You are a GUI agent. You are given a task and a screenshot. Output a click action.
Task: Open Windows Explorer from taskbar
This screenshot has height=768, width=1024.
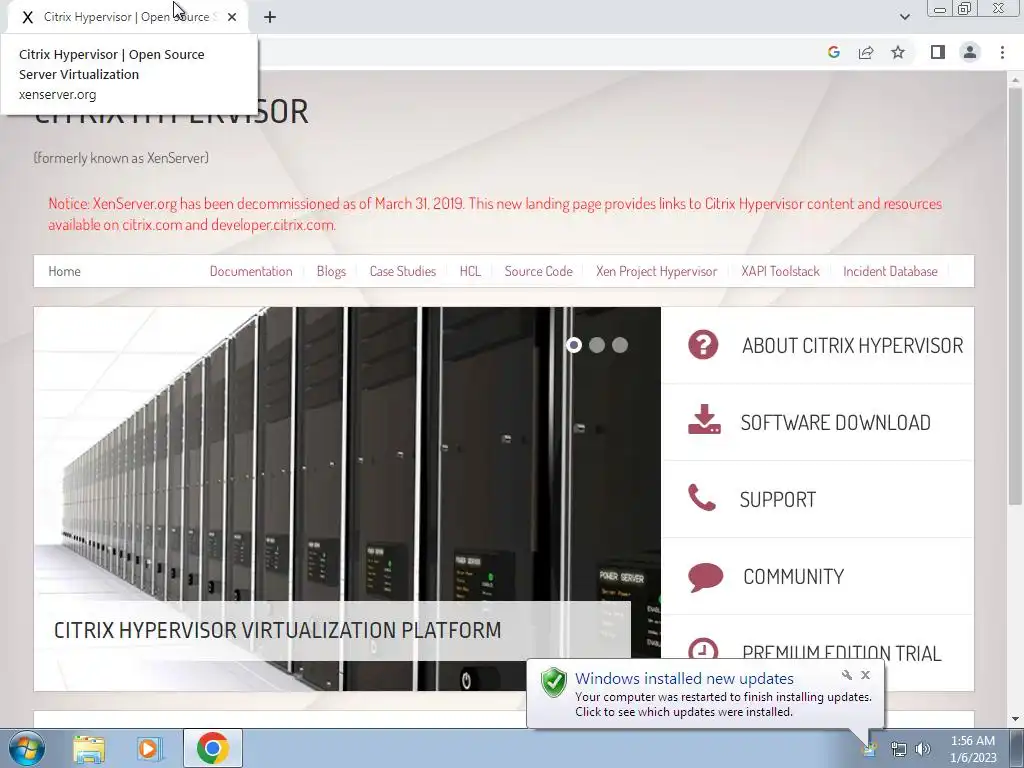(89, 748)
